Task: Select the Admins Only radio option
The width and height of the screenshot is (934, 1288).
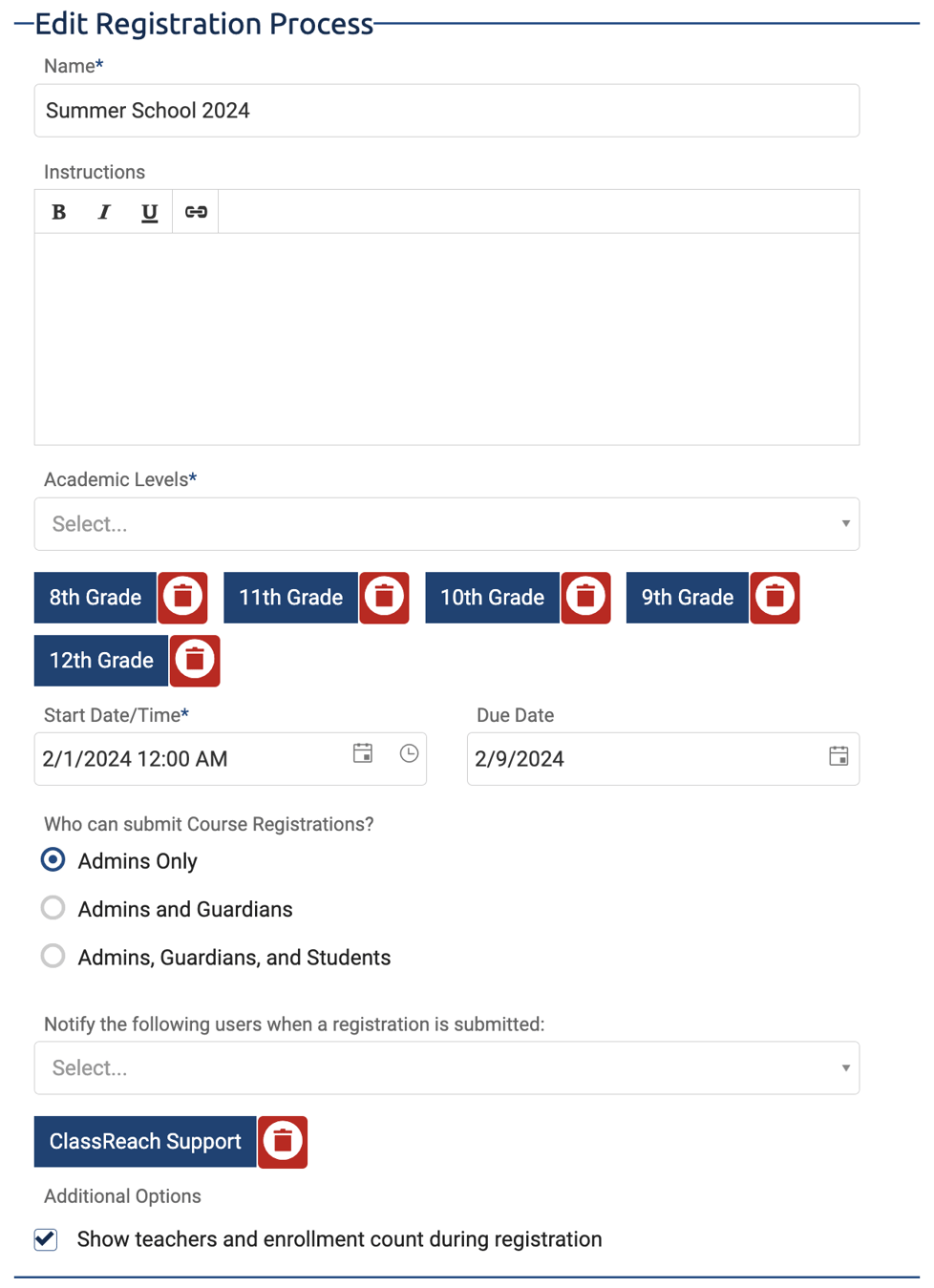Action: click(53, 860)
